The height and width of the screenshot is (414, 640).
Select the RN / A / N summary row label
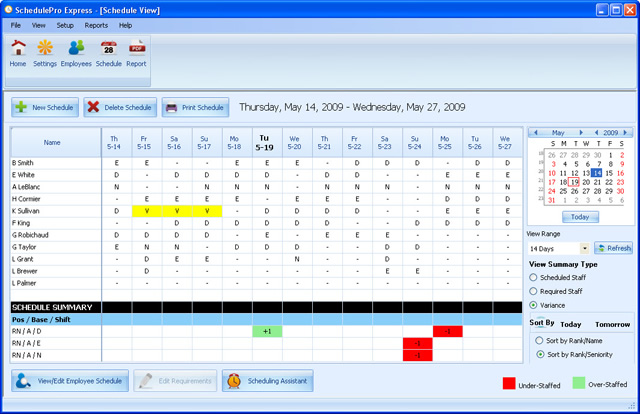click(x=27, y=355)
